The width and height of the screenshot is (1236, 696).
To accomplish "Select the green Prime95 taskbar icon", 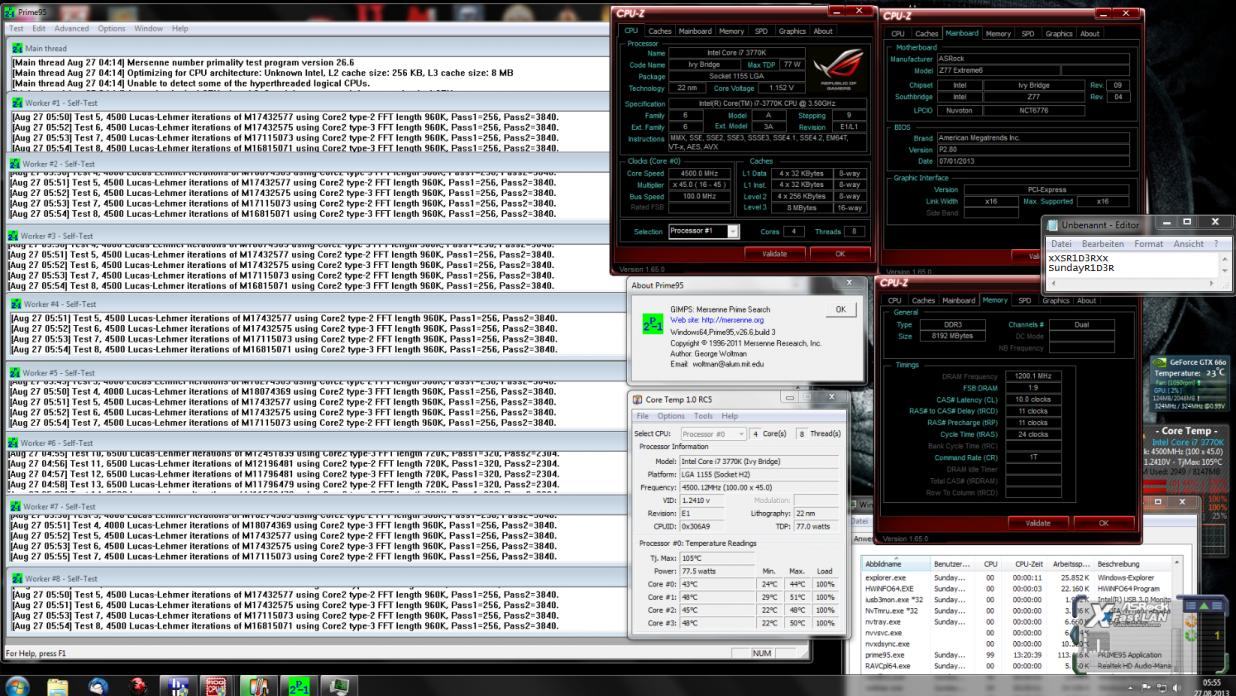I will click(x=298, y=686).
